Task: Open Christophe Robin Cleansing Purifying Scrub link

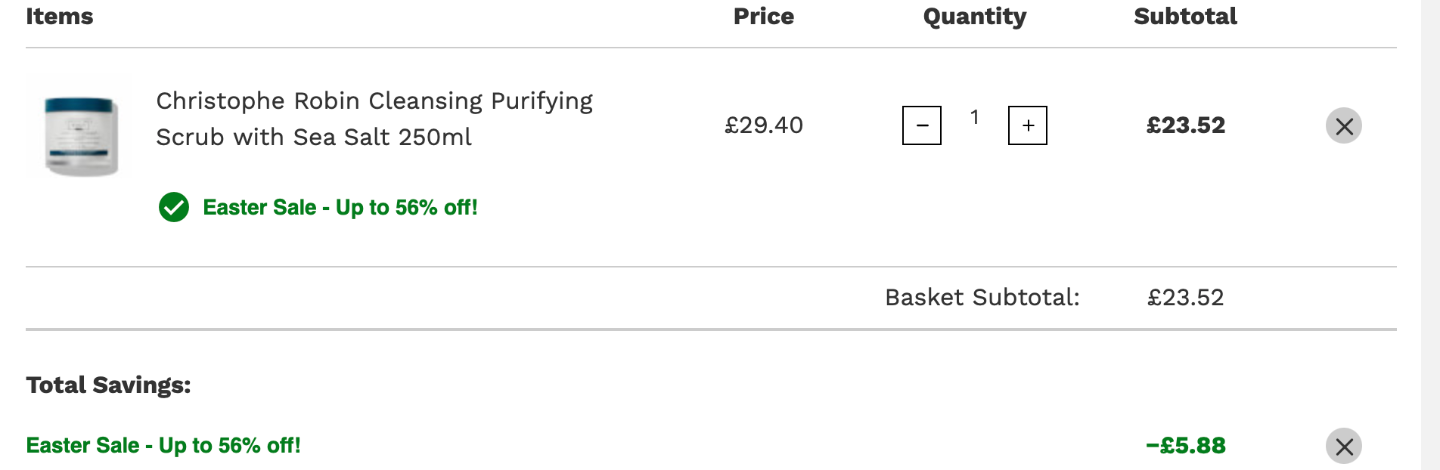Action: tap(374, 119)
